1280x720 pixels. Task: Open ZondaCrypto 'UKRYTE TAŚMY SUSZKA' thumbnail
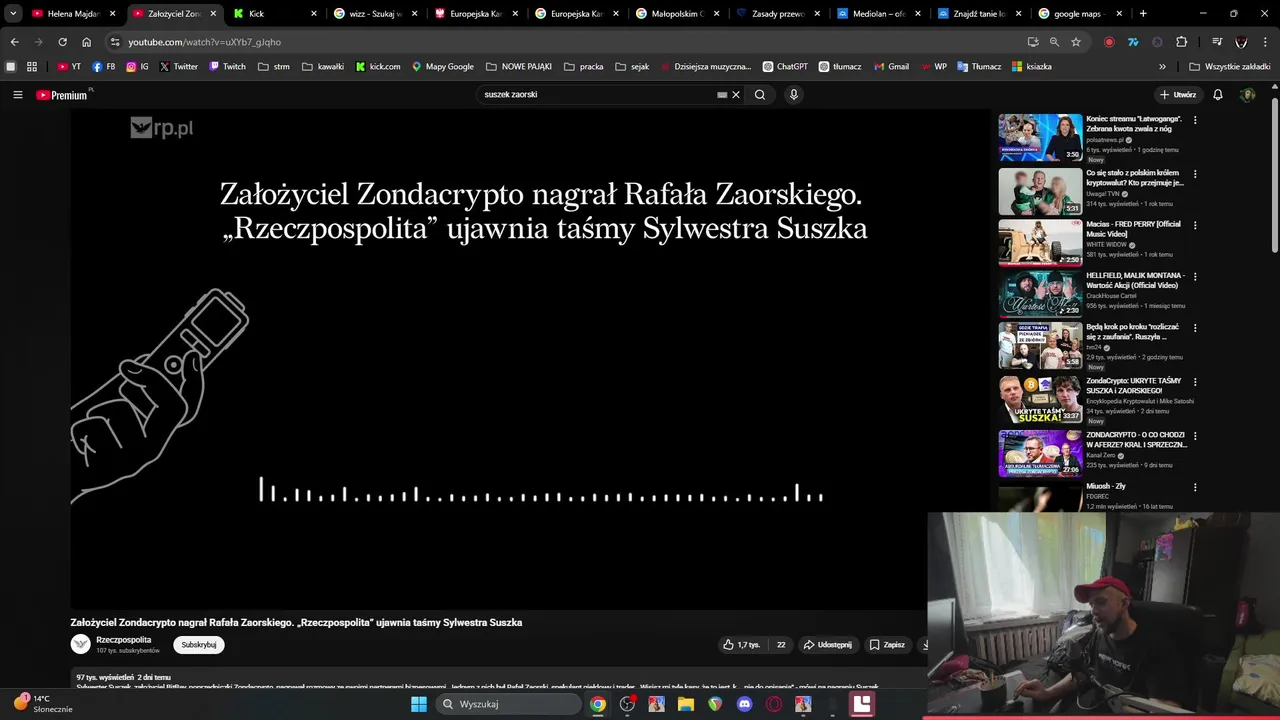[1040, 399]
